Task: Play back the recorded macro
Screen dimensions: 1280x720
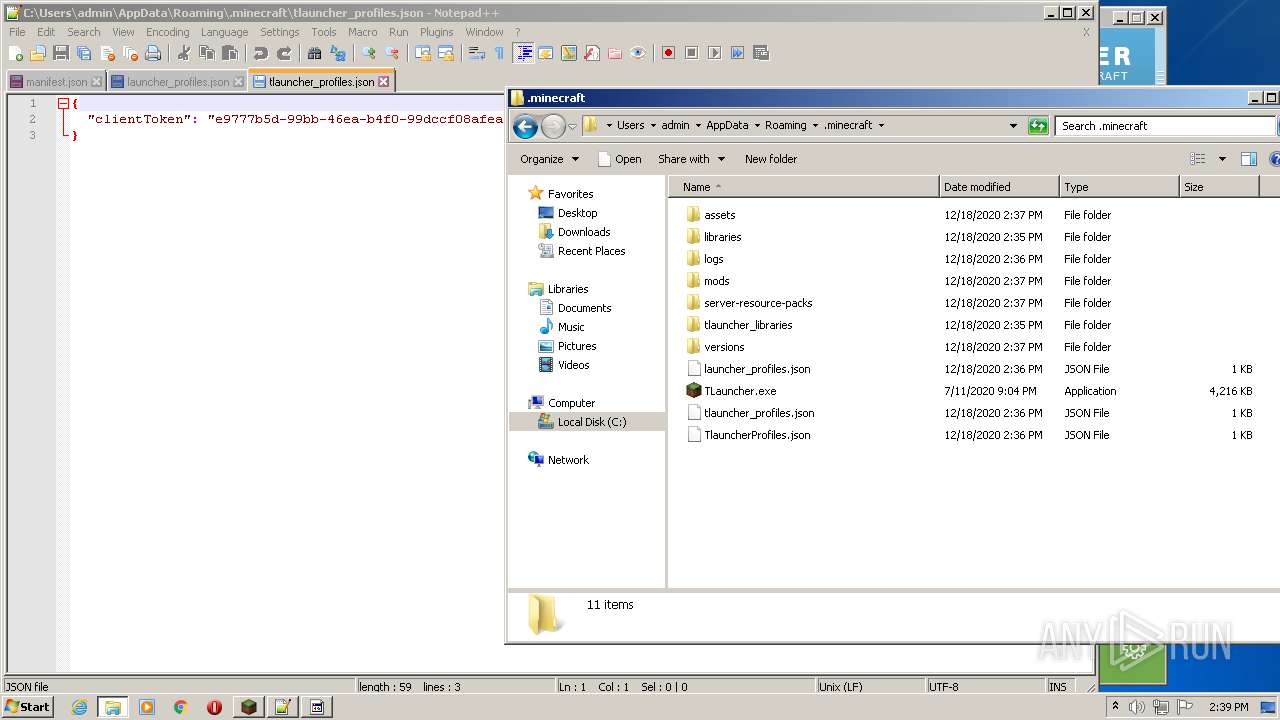Action: [714, 53]
